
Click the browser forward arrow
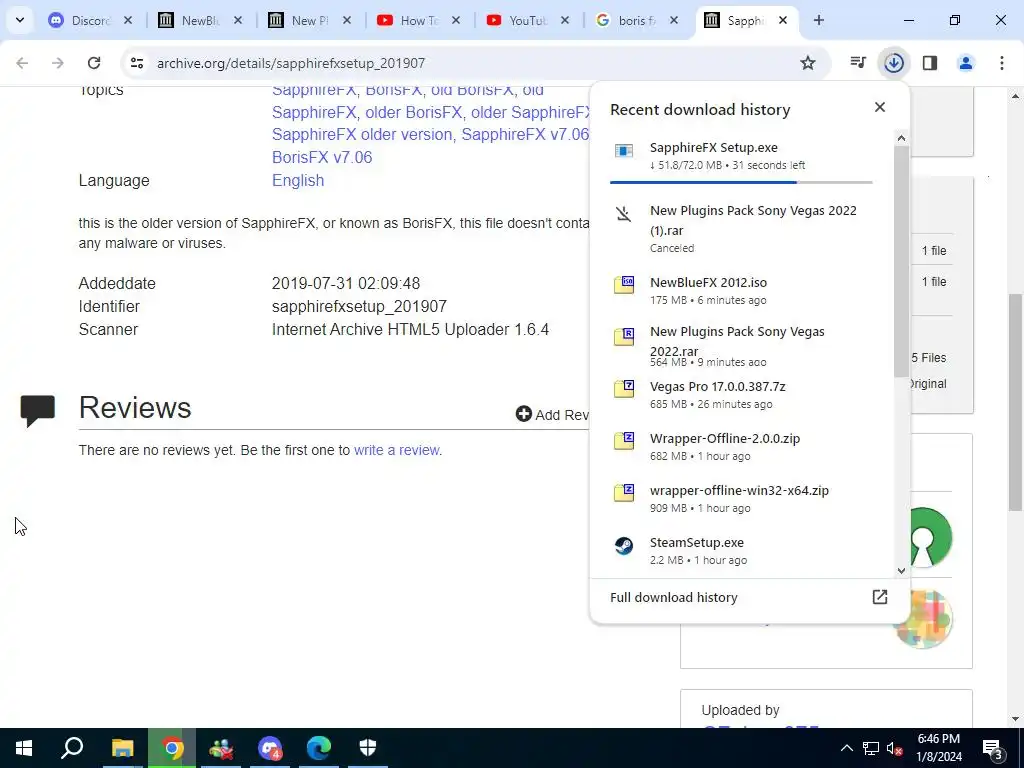pos(58,63)
